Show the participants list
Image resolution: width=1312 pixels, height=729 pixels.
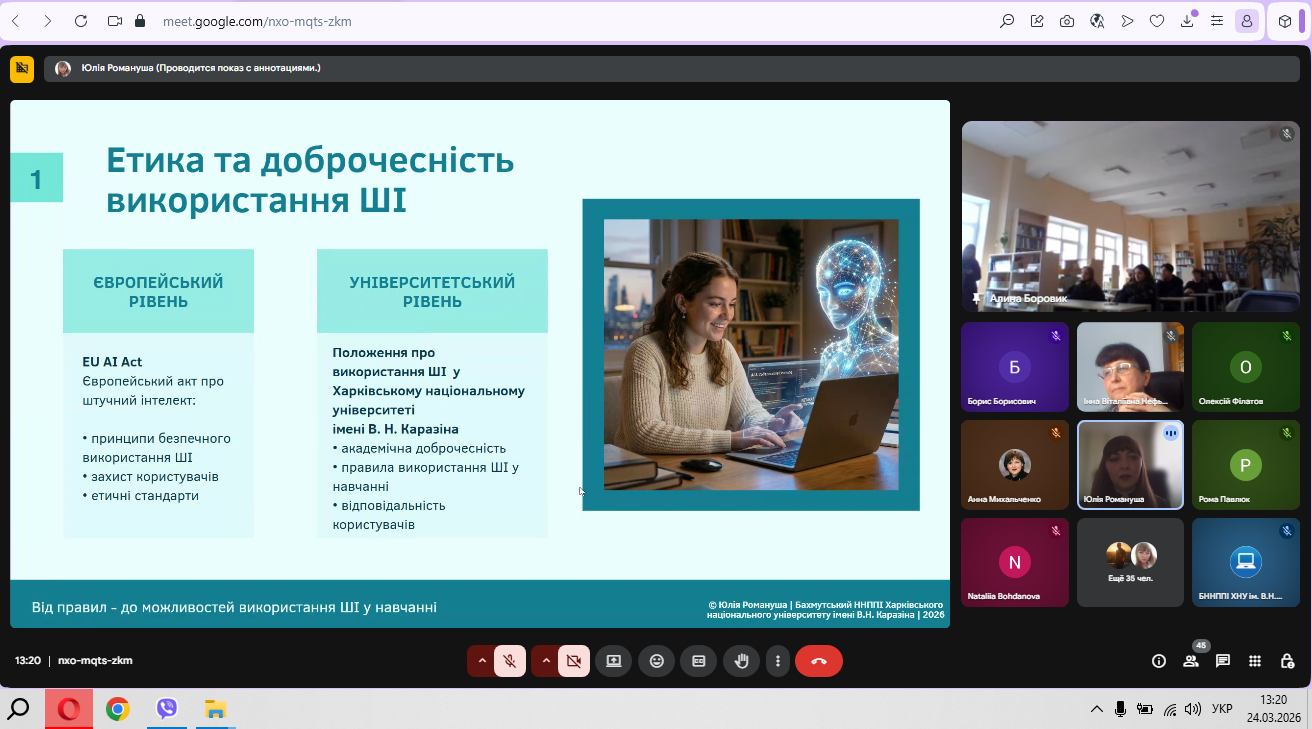[1190, 661]
